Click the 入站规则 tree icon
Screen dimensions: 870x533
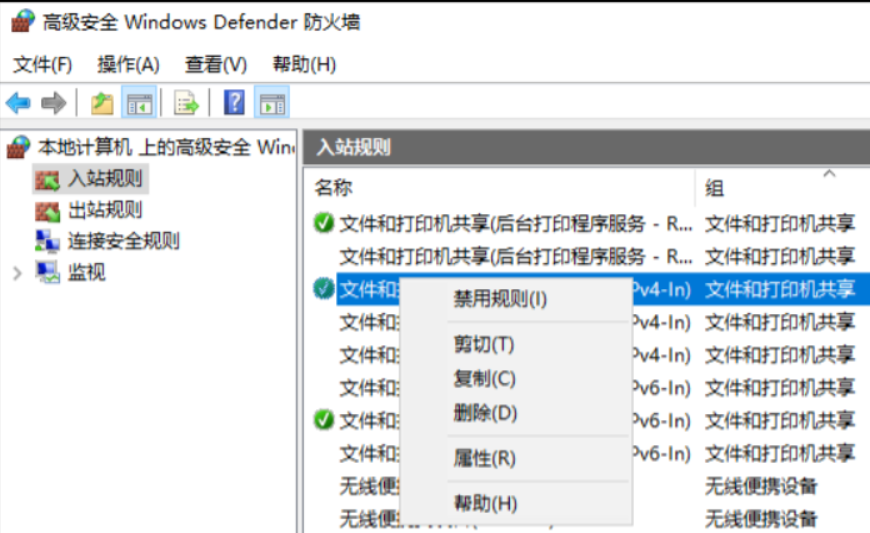click(x=47, y=179)
